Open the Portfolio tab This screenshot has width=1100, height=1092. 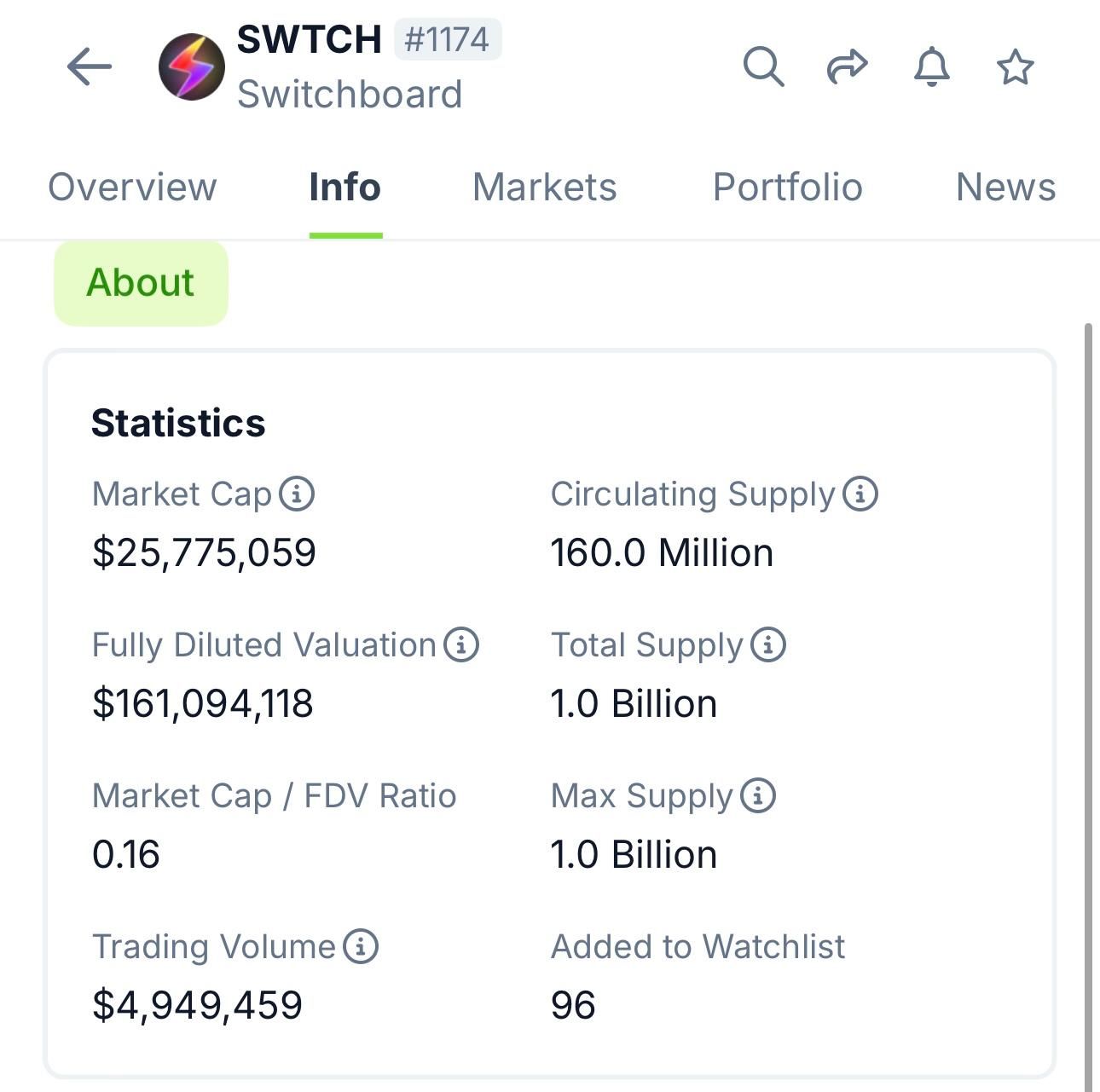tap(787, 188)
